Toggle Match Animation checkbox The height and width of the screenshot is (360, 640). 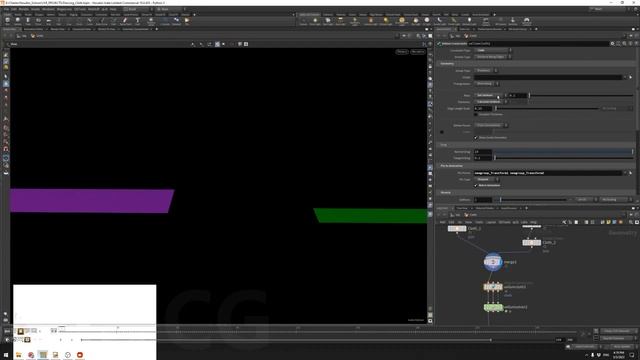pyautogui.click(x=476, y=185)
